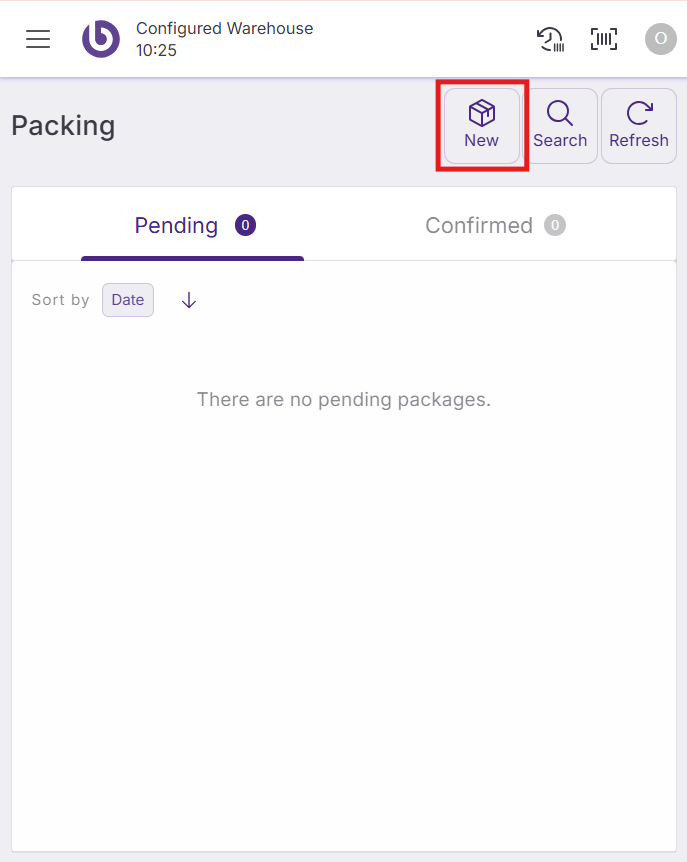Screen dimensions: 687x862
Task: Switch to the Confirmed tab
Action: coord(479,226)
